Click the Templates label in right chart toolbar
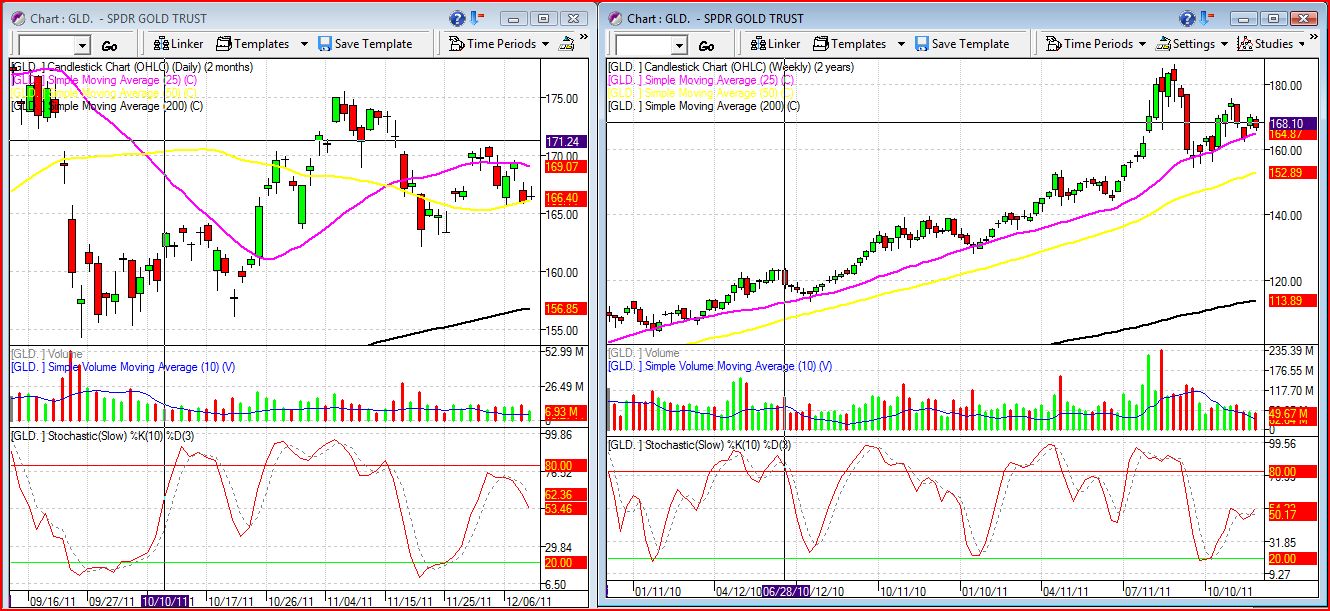 tap(859, 44)
